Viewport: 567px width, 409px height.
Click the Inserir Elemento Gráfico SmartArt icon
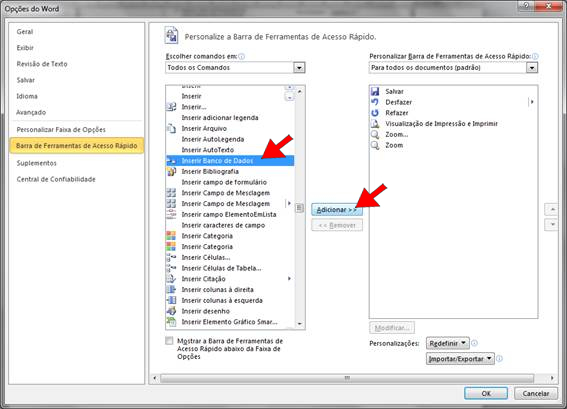[171, 322]
